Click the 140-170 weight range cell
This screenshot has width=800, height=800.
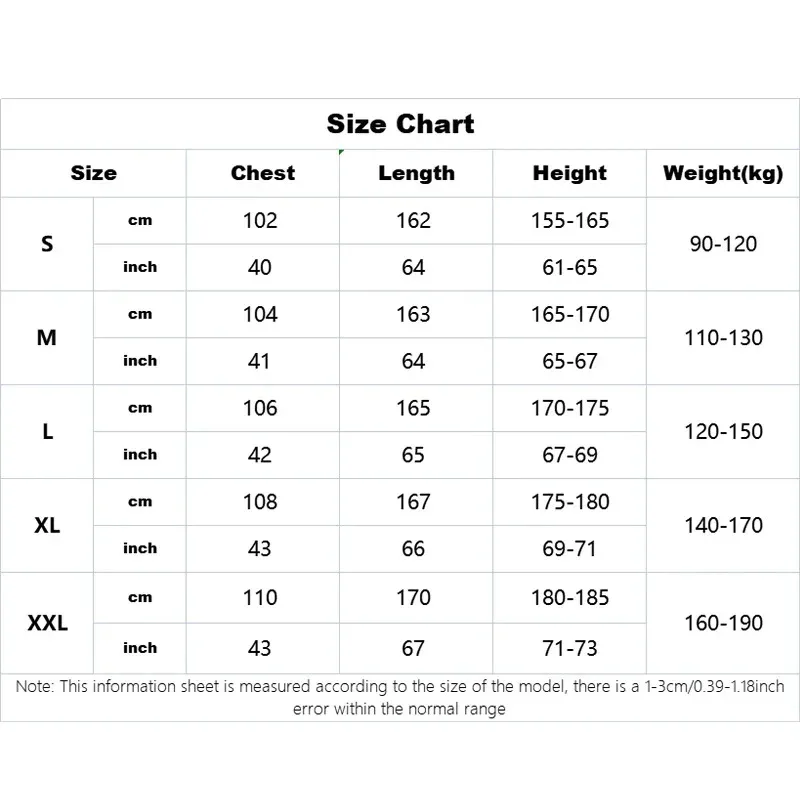[723, 526]
